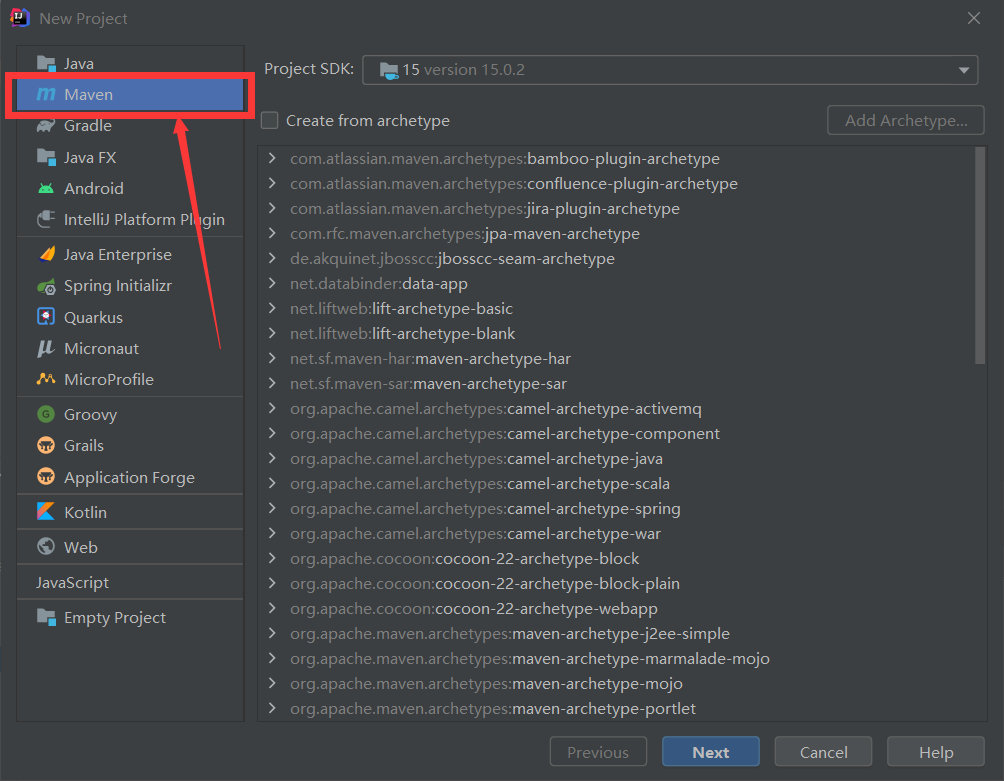Expand lift-archetype-basic entry

coord(272,308)
